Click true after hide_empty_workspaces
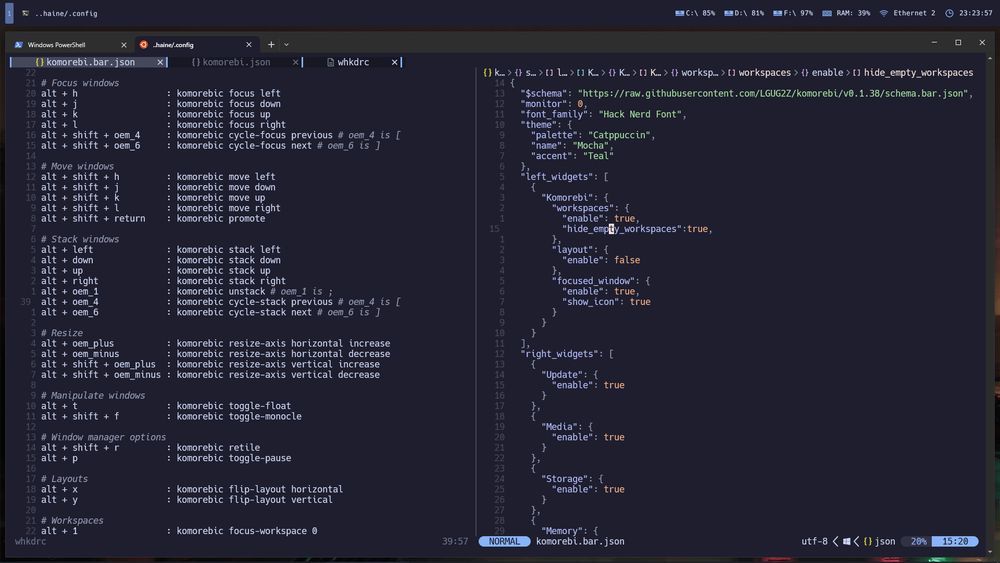 [x=697, y=229]
